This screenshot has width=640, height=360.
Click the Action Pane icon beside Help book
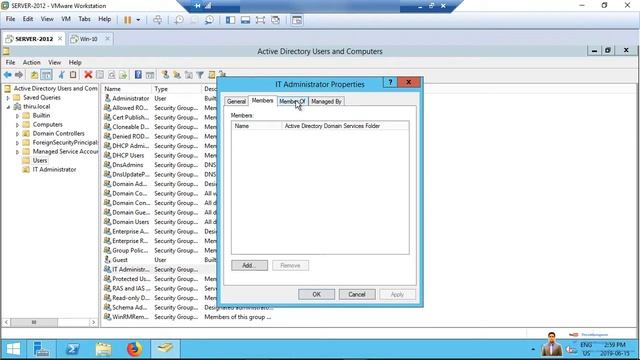coord(150,75)
